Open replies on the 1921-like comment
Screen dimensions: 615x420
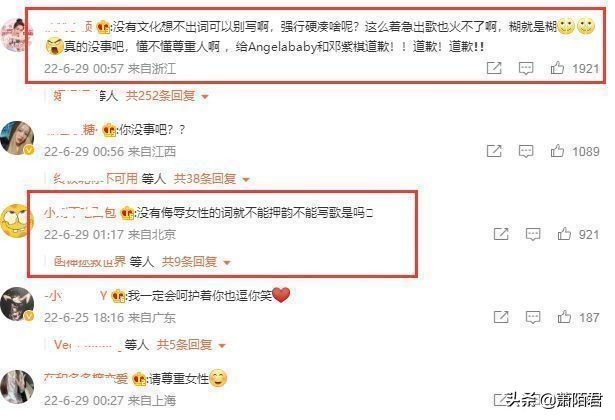point(526,68)
